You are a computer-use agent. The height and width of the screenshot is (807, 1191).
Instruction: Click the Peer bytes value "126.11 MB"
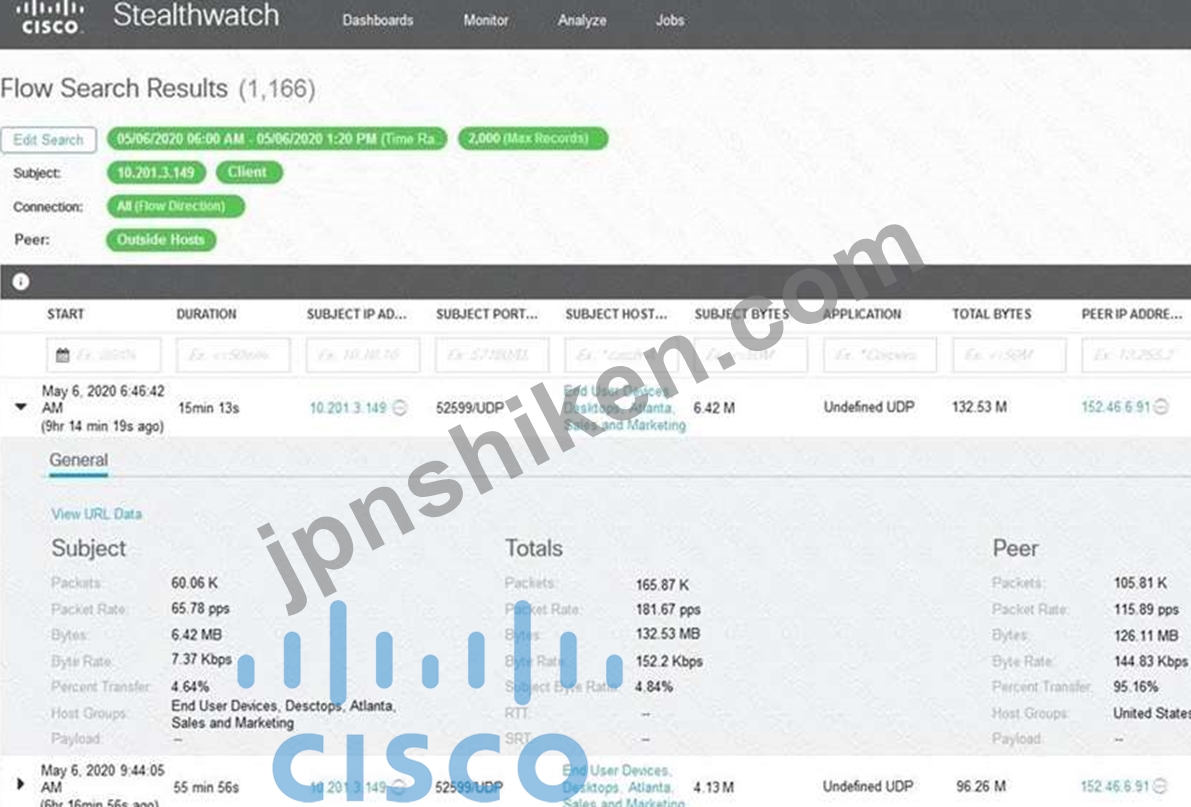click(1146, 635)
